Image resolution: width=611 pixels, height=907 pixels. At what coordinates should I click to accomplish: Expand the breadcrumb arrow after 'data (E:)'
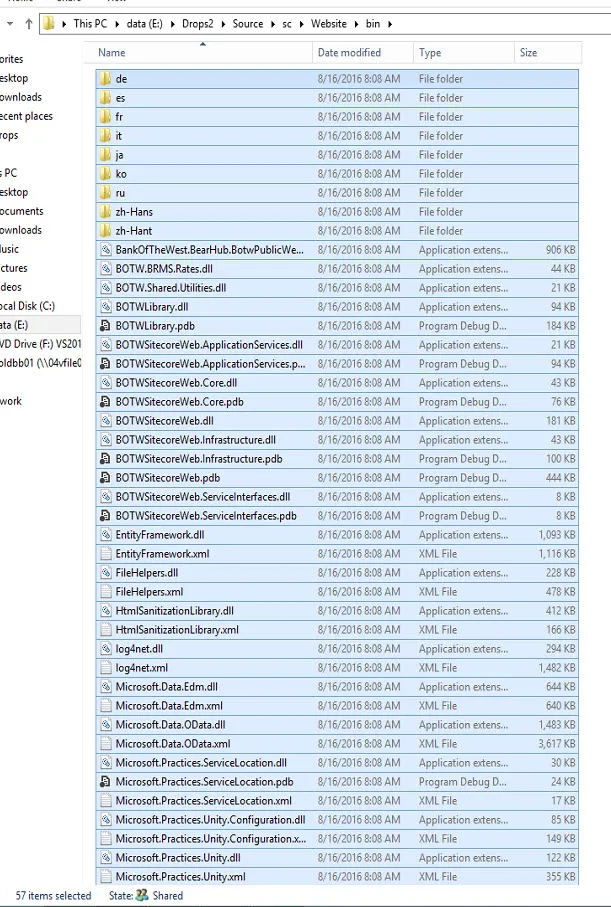pos(173,24)
